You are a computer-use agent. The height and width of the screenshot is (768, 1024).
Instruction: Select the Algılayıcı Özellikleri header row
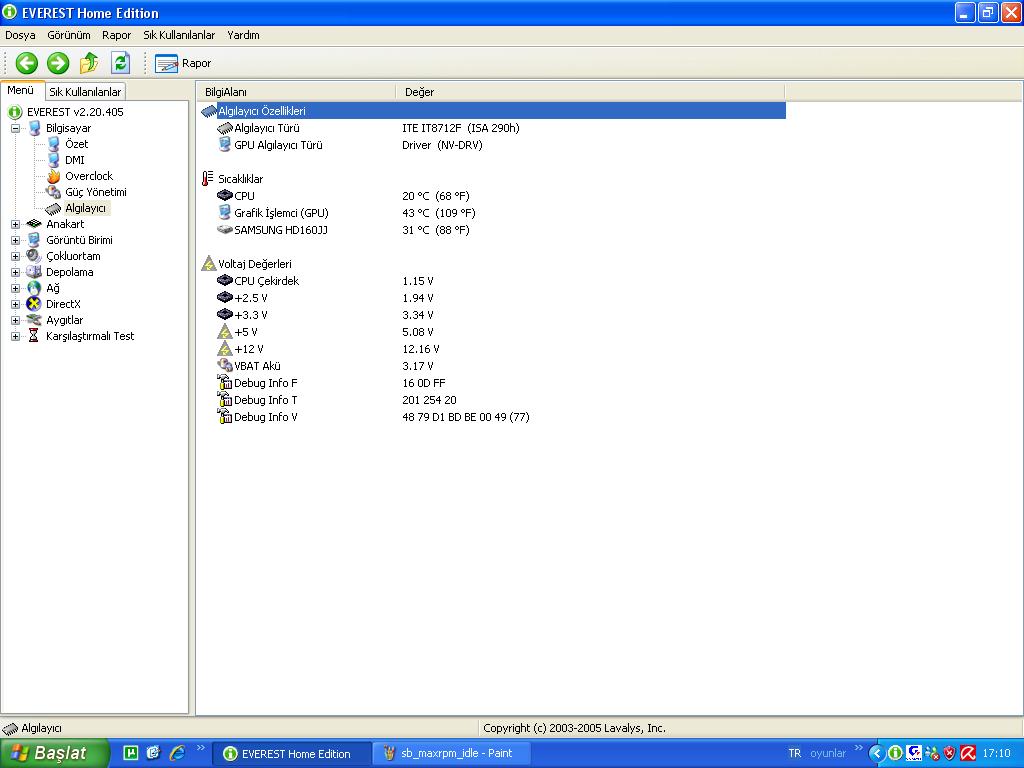(x=492, y=111)
